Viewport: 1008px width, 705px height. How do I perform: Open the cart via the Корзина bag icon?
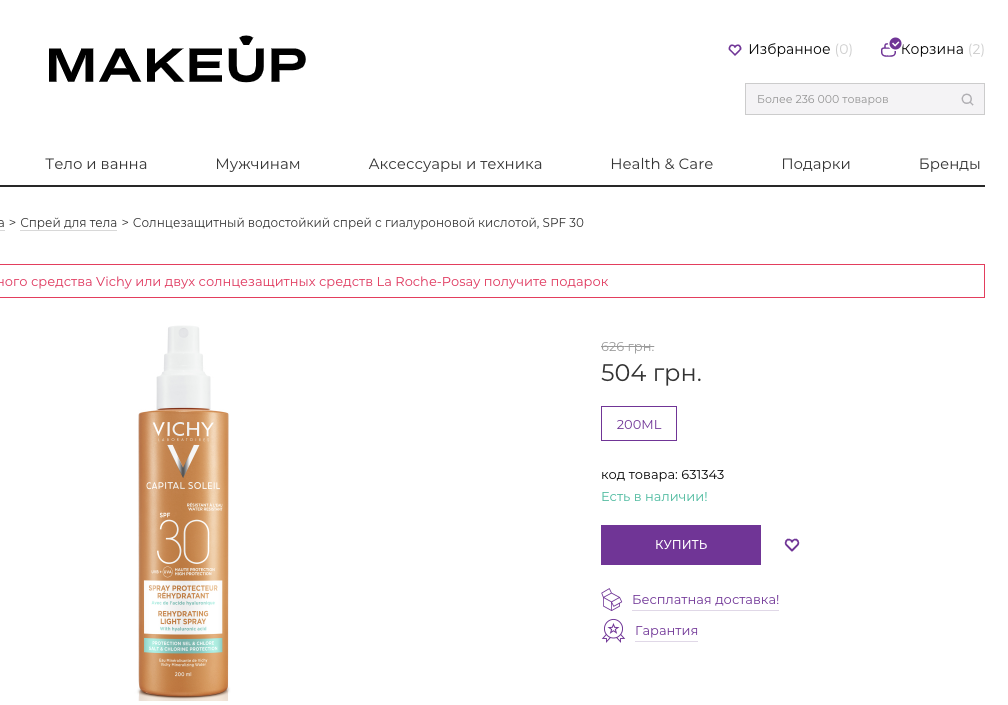pos(890,48)
